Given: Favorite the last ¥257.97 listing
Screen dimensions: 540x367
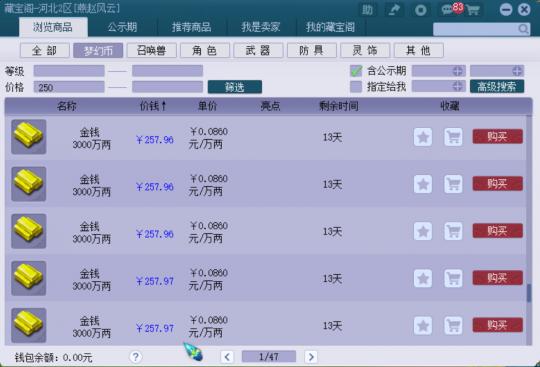Looking at the screenshot, I should click(423, 325).
